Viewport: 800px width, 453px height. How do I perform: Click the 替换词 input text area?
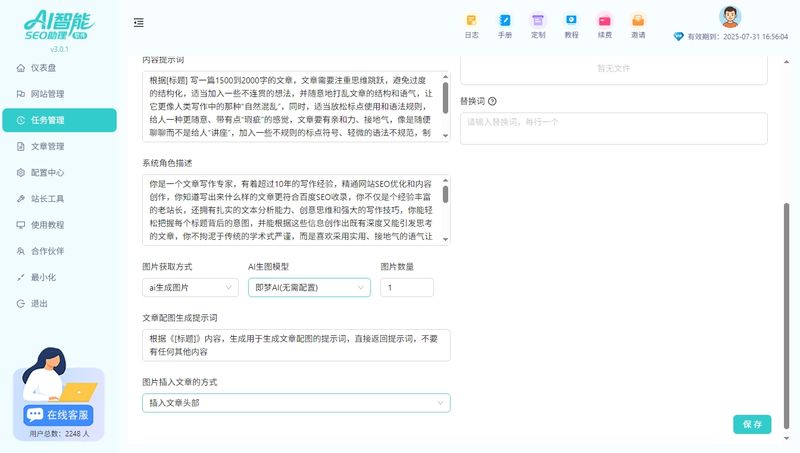(614, 129)
